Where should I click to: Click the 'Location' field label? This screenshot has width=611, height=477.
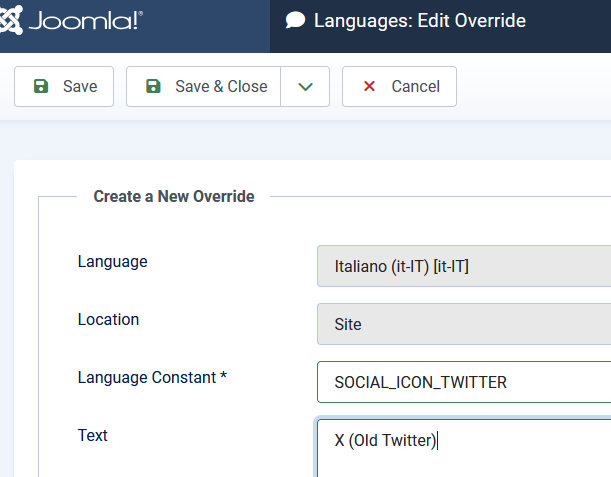pyautogui.click(x=108, y=320)
